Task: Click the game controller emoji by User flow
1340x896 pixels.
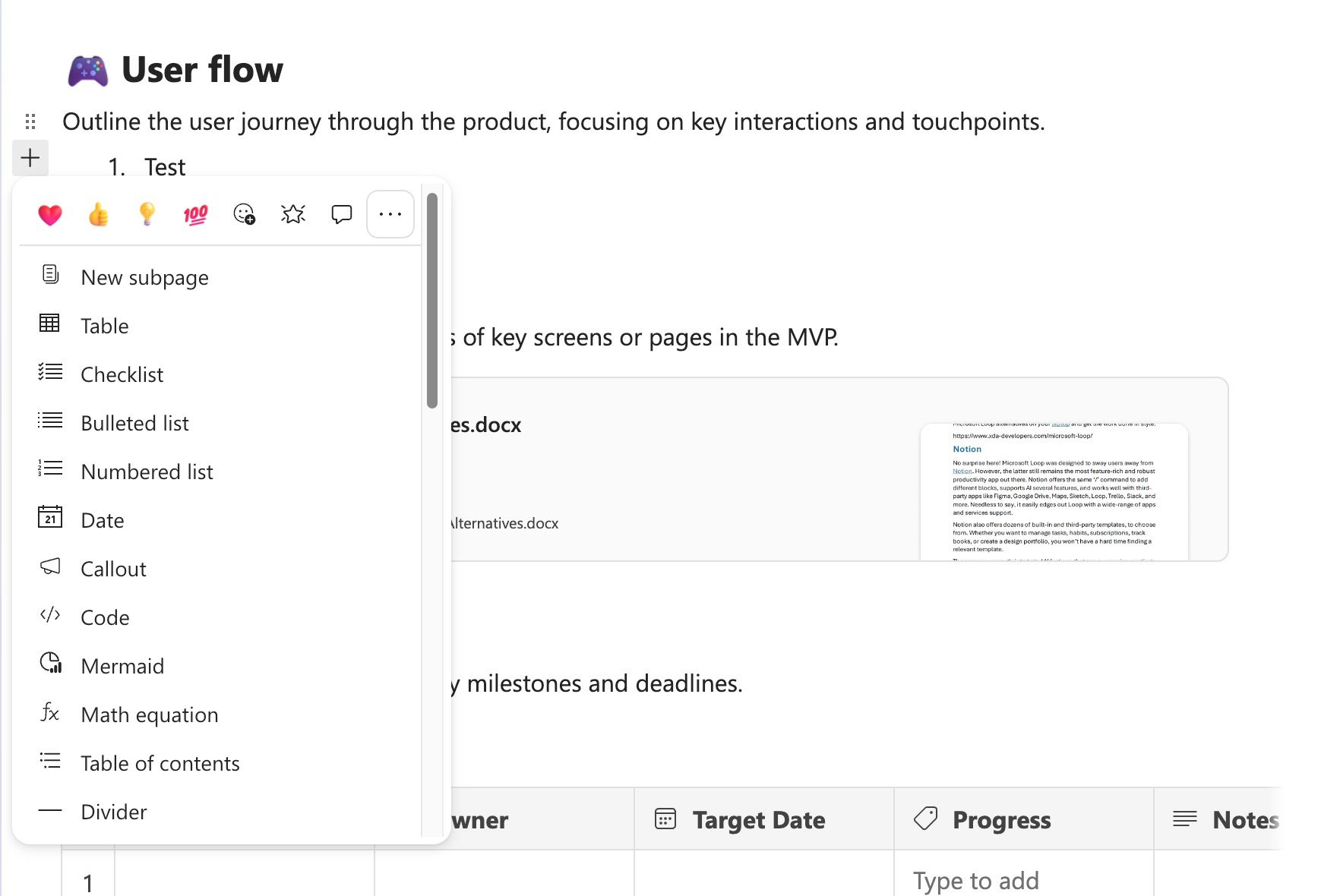Action: coord(88,71)
